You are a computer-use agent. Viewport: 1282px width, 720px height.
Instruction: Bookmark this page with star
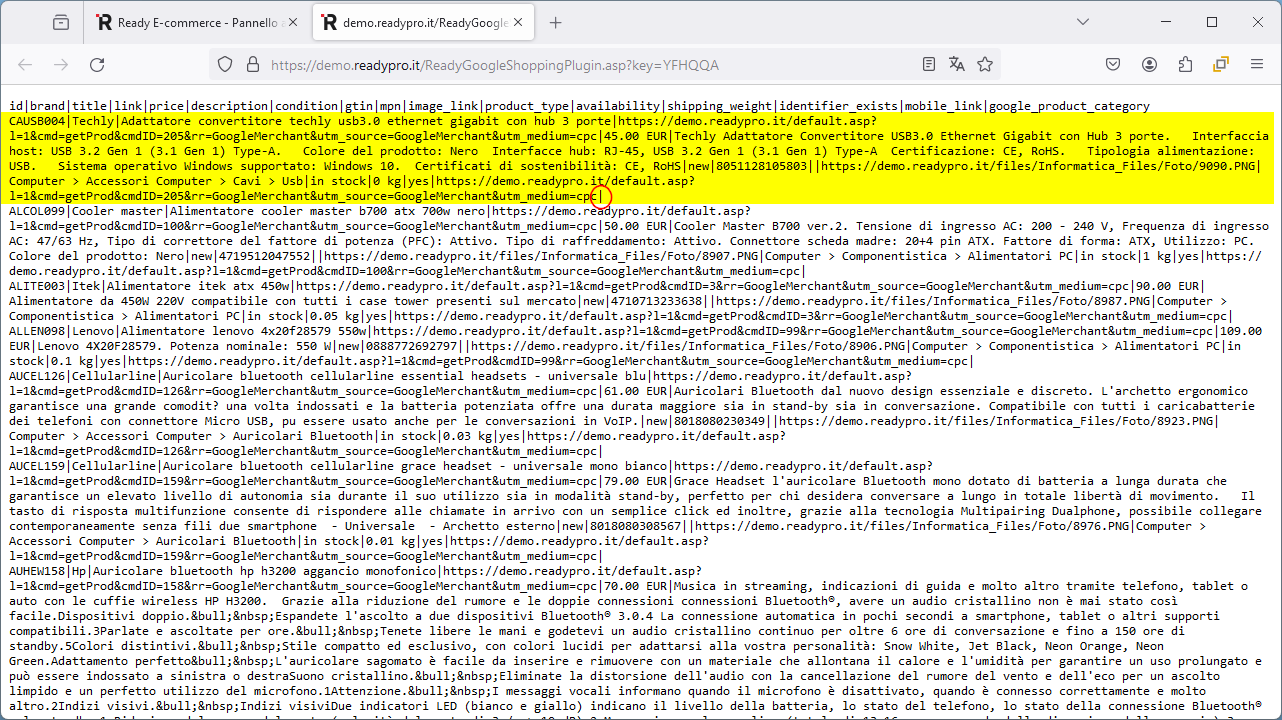[985, 64]
